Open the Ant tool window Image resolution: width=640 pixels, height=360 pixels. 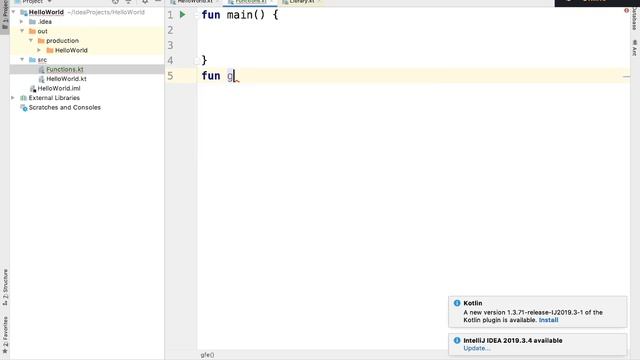pos(634,48)
